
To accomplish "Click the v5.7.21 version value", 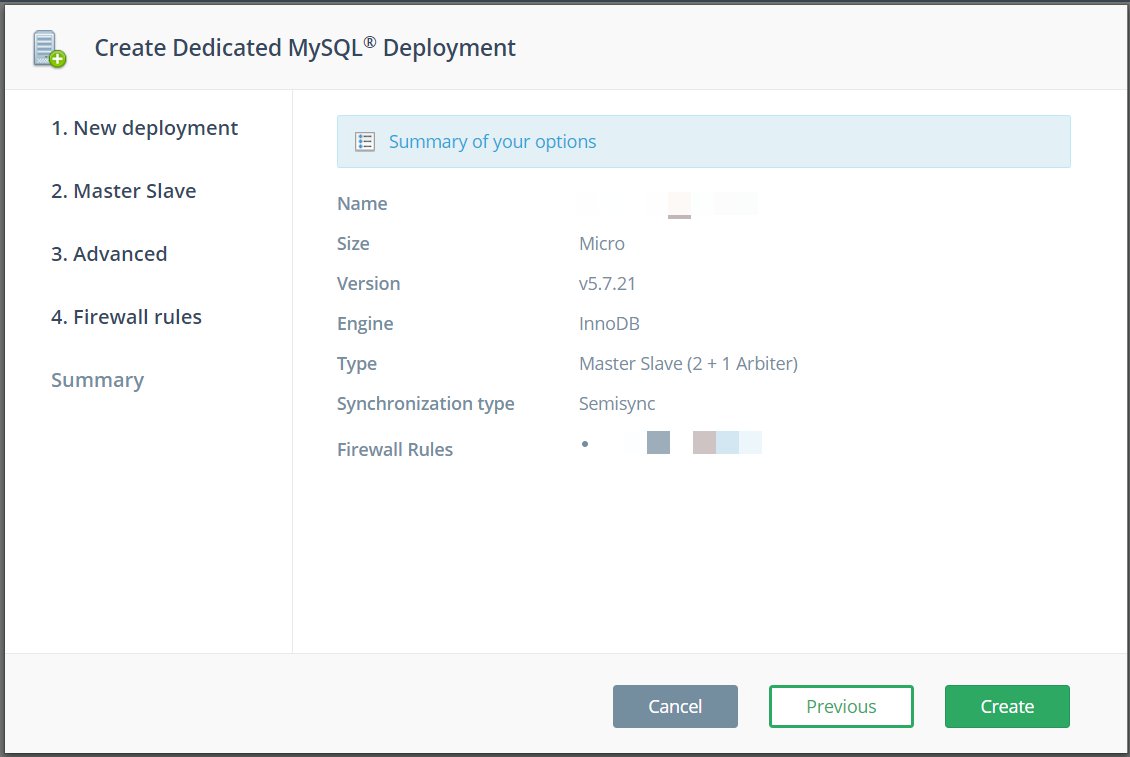I will (607, 284).
